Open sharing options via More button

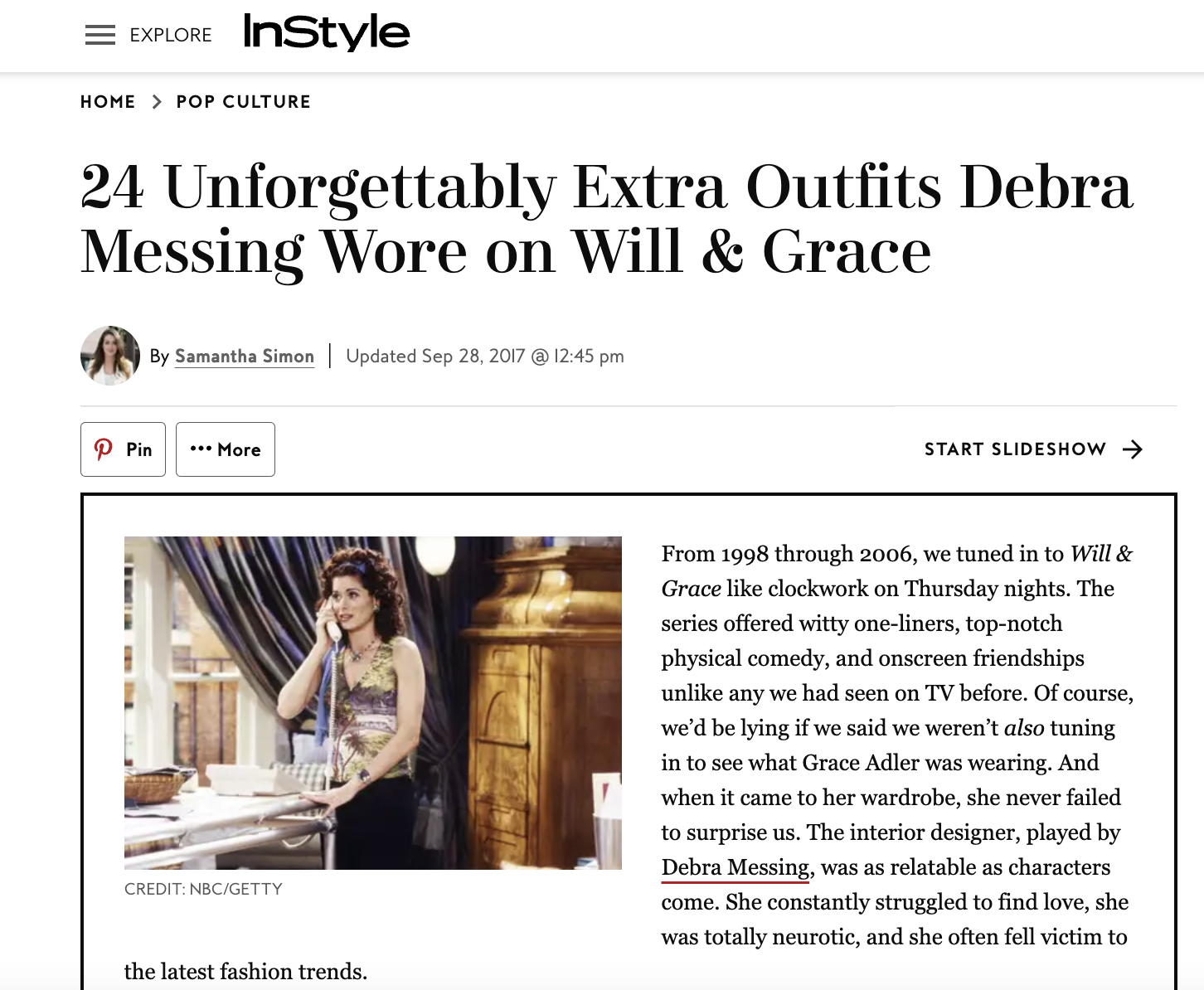(x=226, y=449)
